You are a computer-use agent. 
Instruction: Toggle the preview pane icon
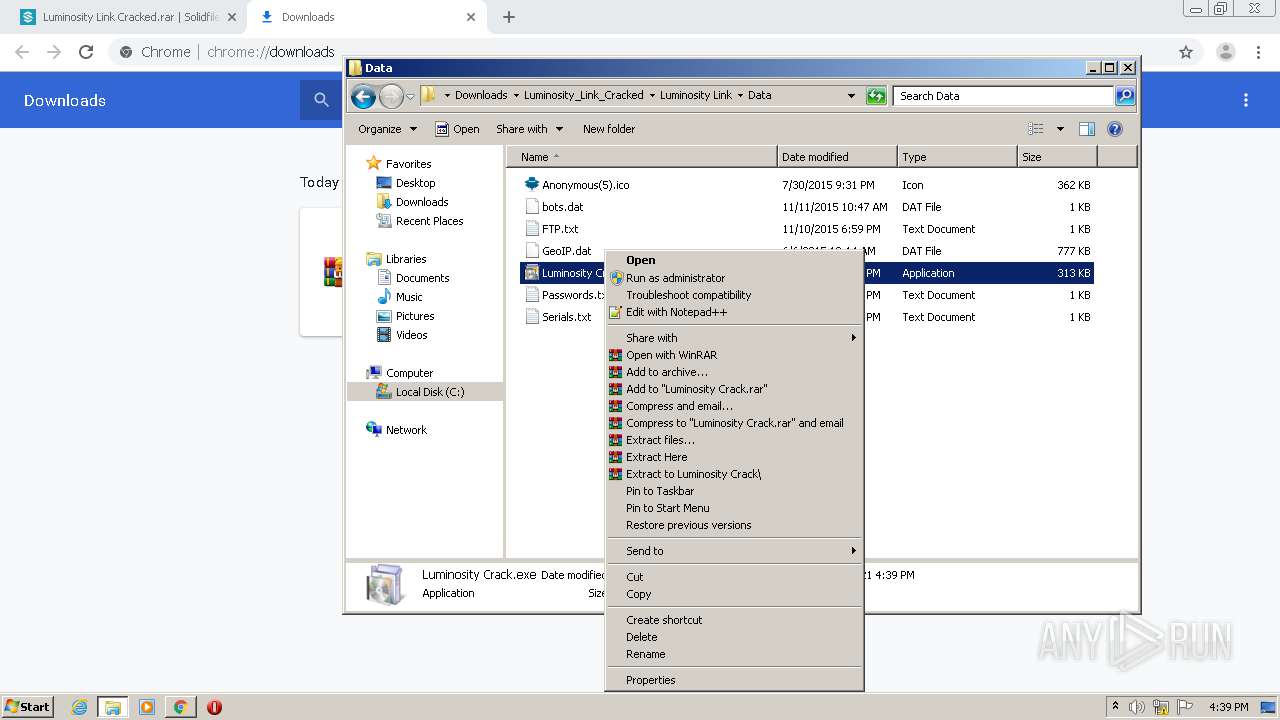coord(1087,129)
